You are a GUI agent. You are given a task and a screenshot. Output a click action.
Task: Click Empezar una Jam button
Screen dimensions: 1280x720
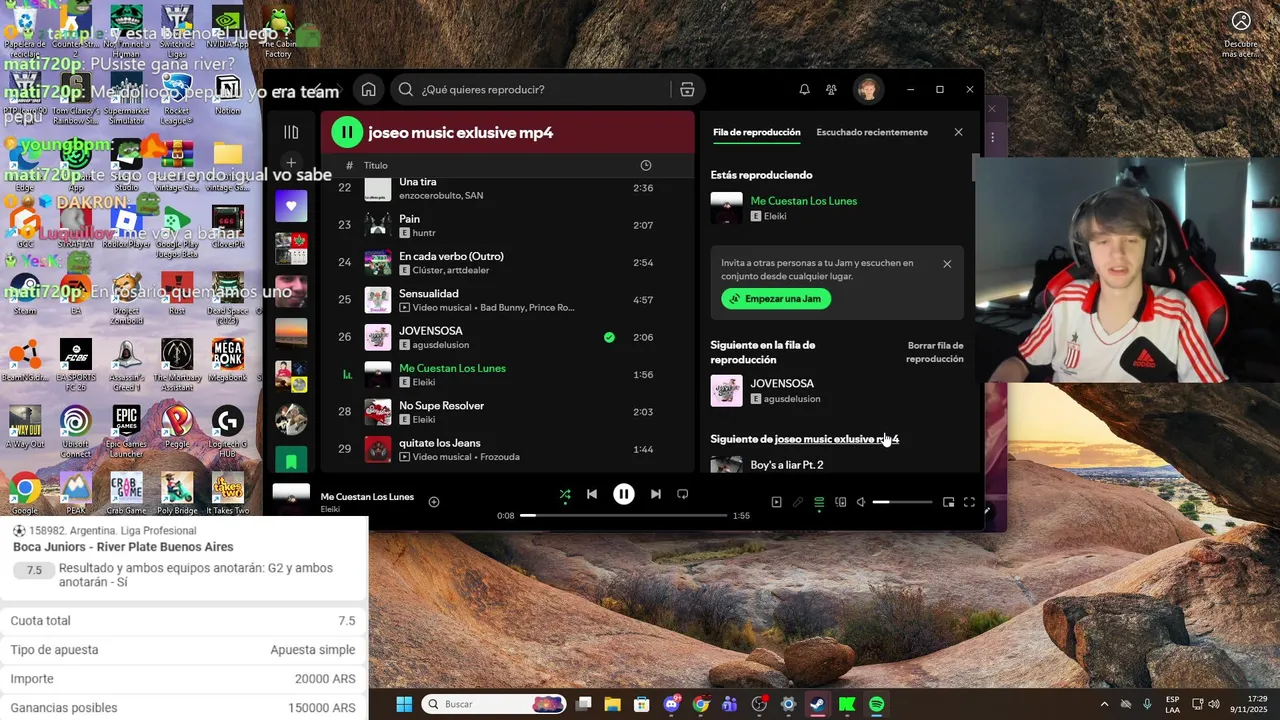[776, 298]
